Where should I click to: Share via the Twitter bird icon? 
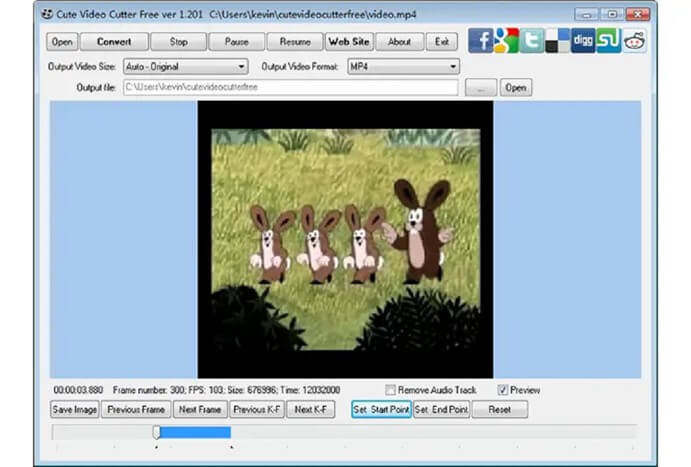(x=532, y=41)
